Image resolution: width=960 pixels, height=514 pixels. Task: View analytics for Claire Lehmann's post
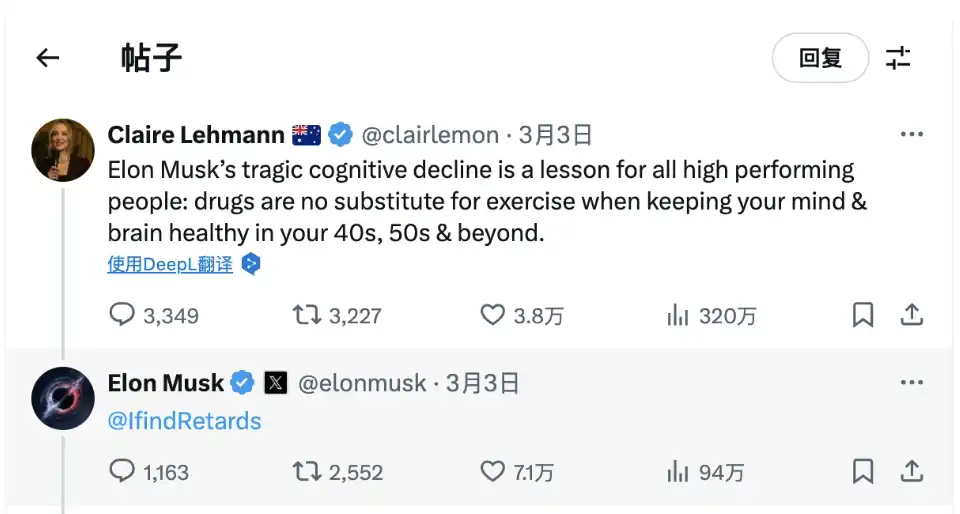click(678, 316)
